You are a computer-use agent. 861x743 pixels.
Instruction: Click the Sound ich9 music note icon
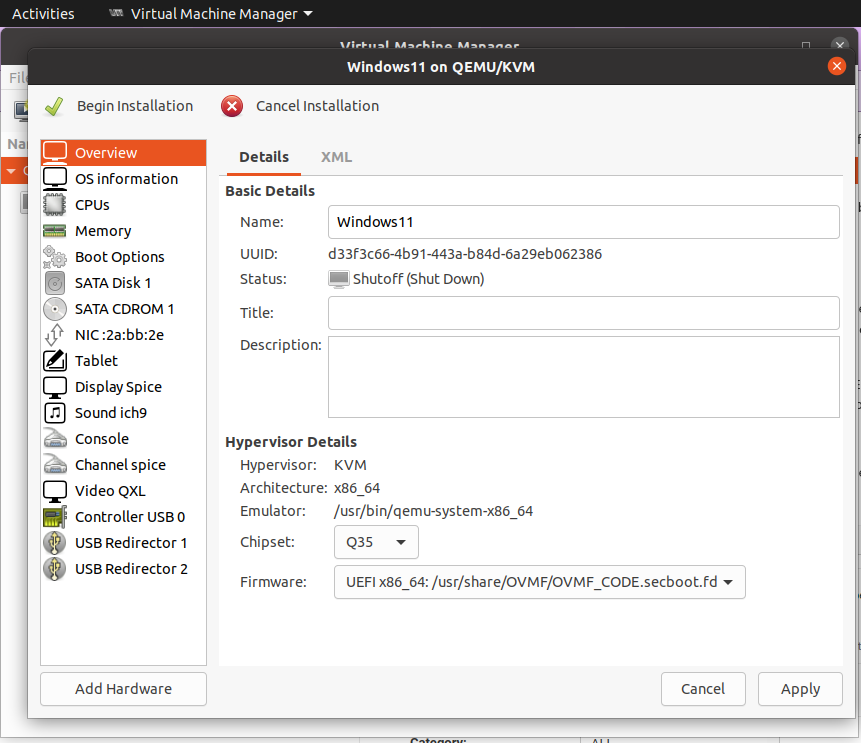55,413
